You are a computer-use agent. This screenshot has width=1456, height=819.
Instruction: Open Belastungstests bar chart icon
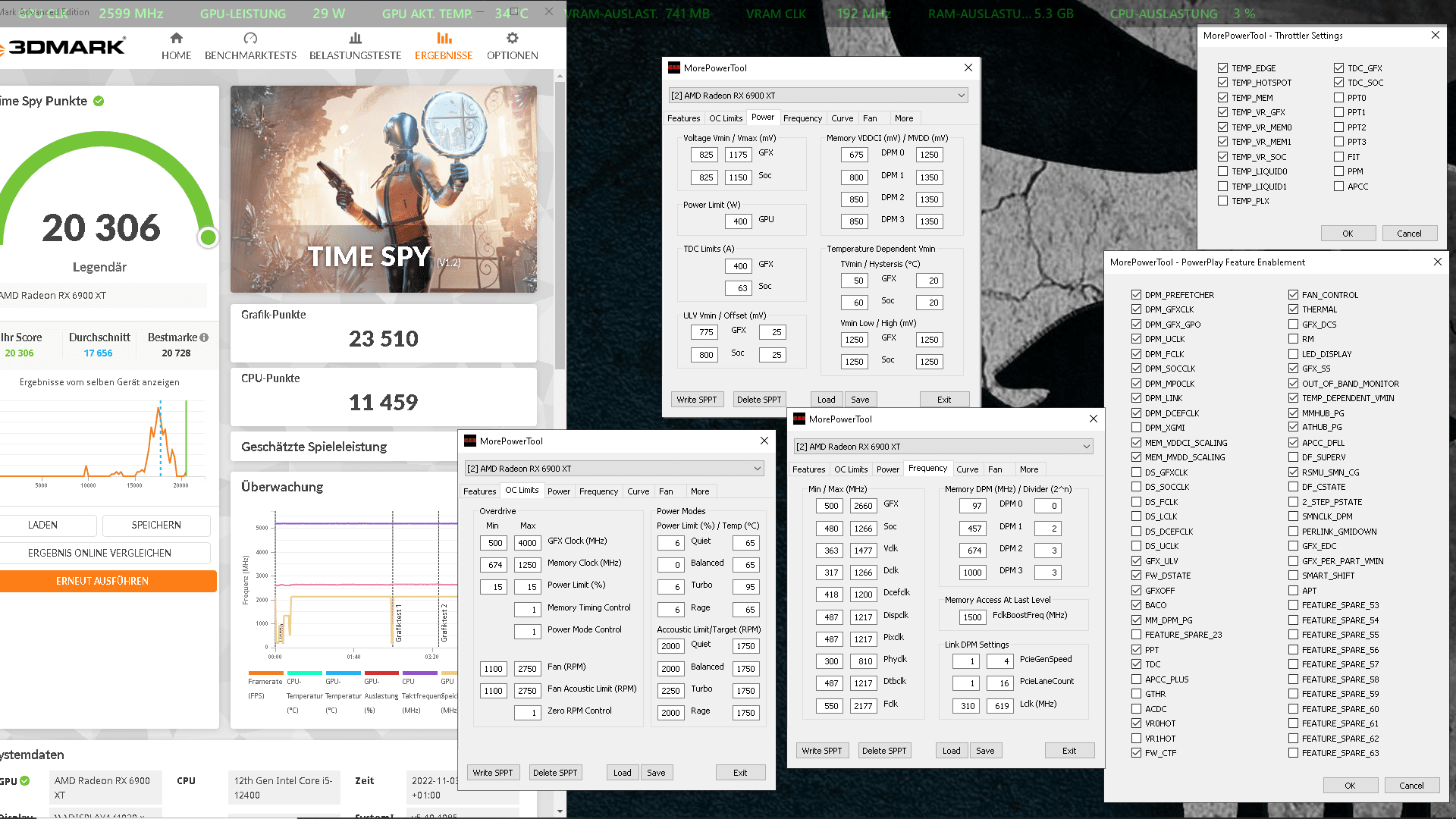coord(356,38)
